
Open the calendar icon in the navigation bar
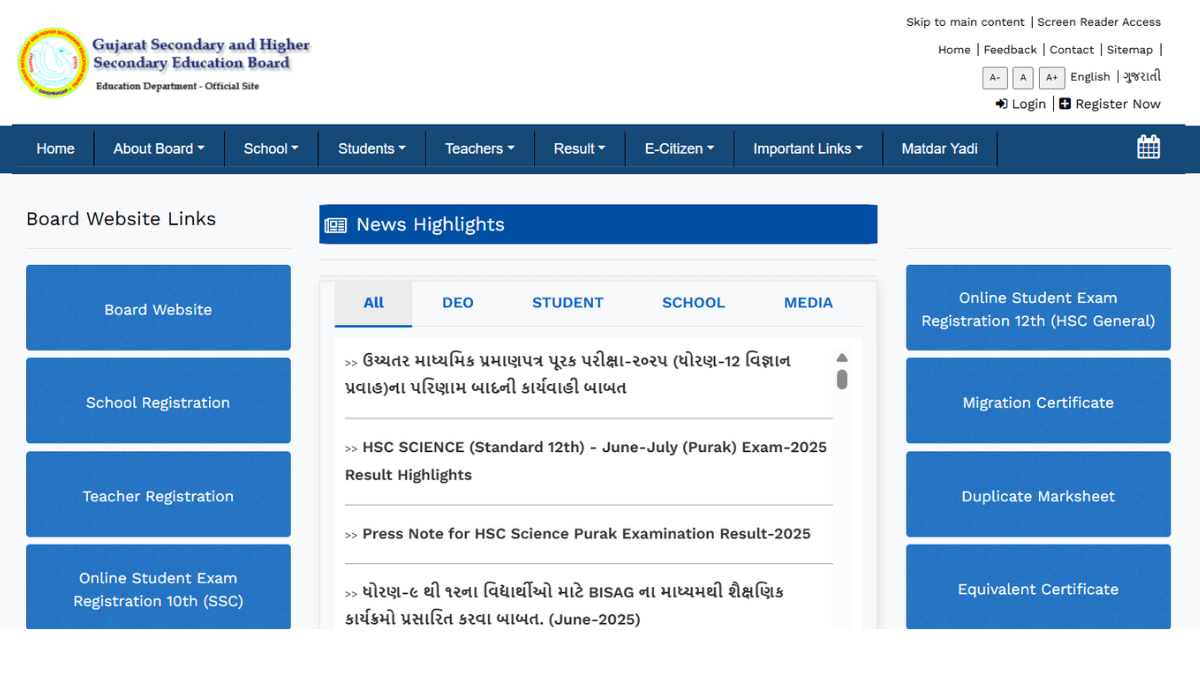(1148, 146)
